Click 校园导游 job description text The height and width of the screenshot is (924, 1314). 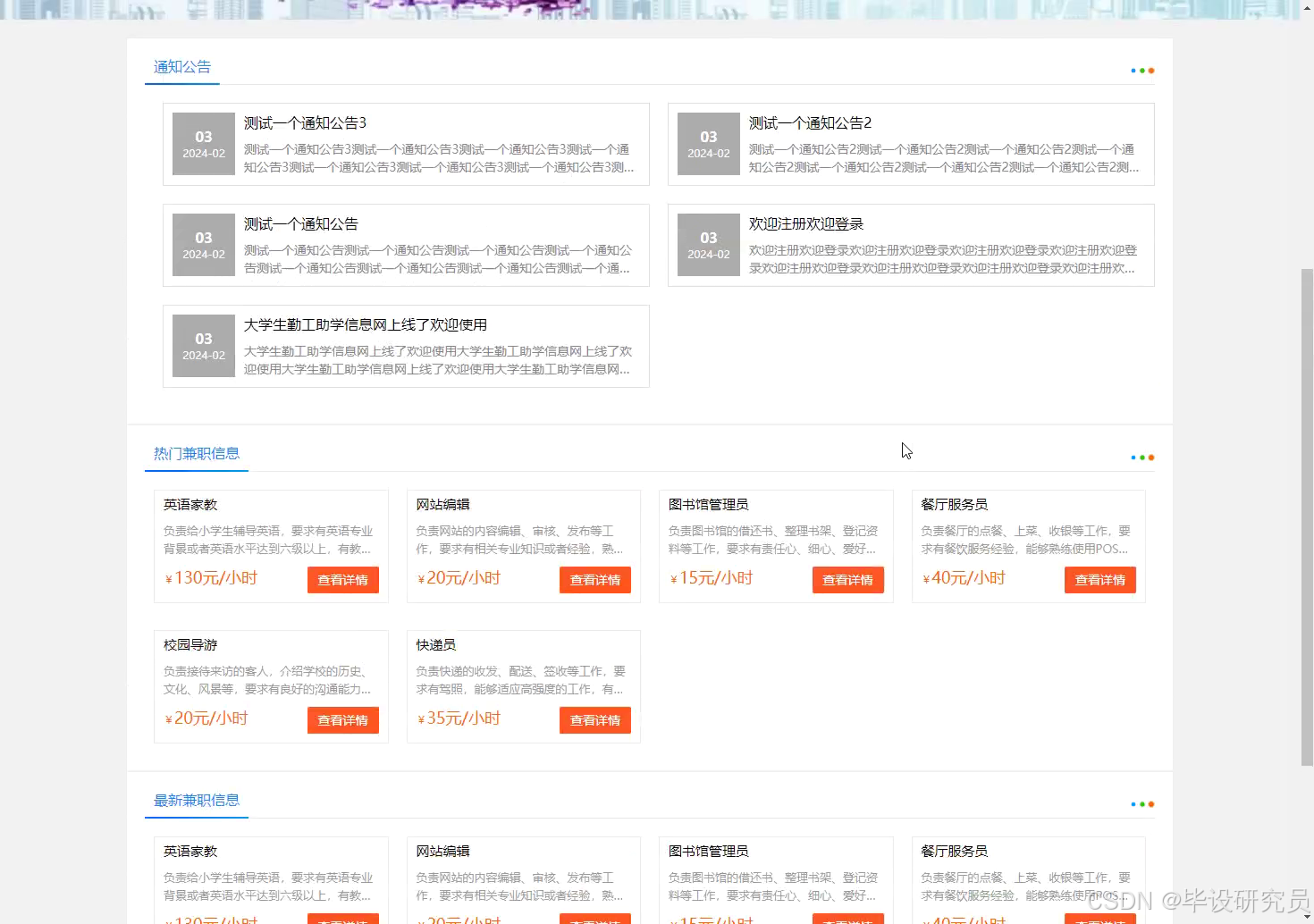267,680
